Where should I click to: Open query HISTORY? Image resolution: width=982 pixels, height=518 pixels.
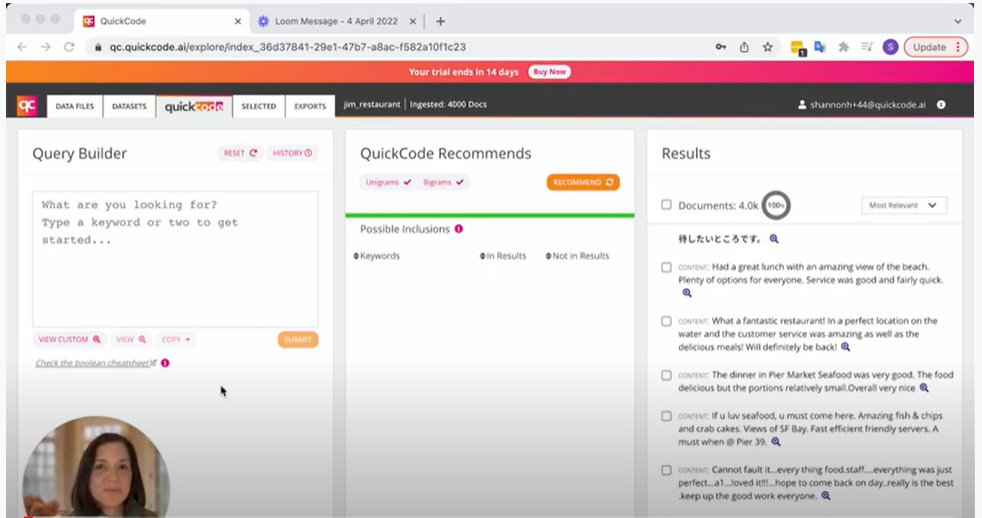coord(292,153)
